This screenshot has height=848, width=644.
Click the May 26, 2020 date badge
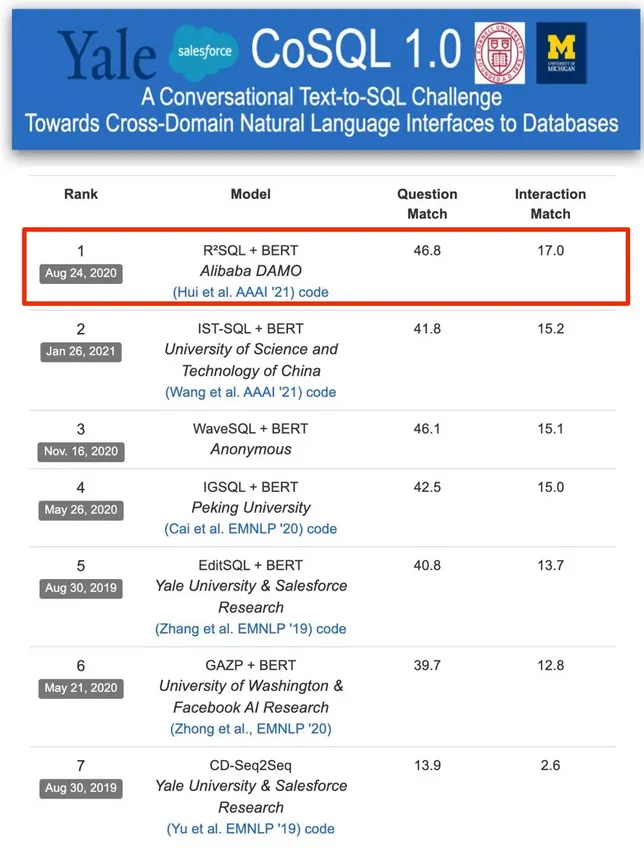(81, 510)
